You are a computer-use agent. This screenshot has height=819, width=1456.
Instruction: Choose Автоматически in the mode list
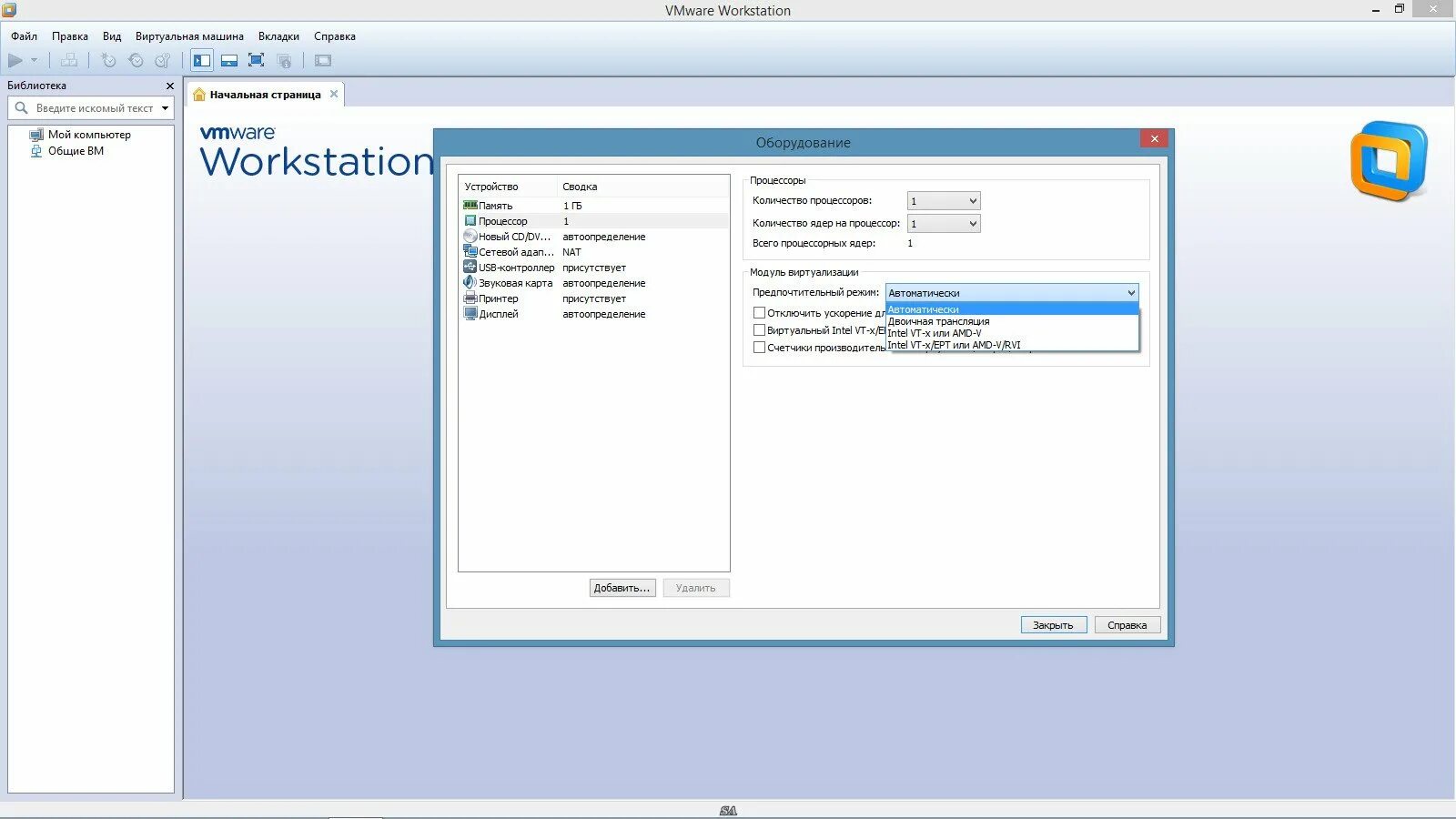tap(1012, 309)
